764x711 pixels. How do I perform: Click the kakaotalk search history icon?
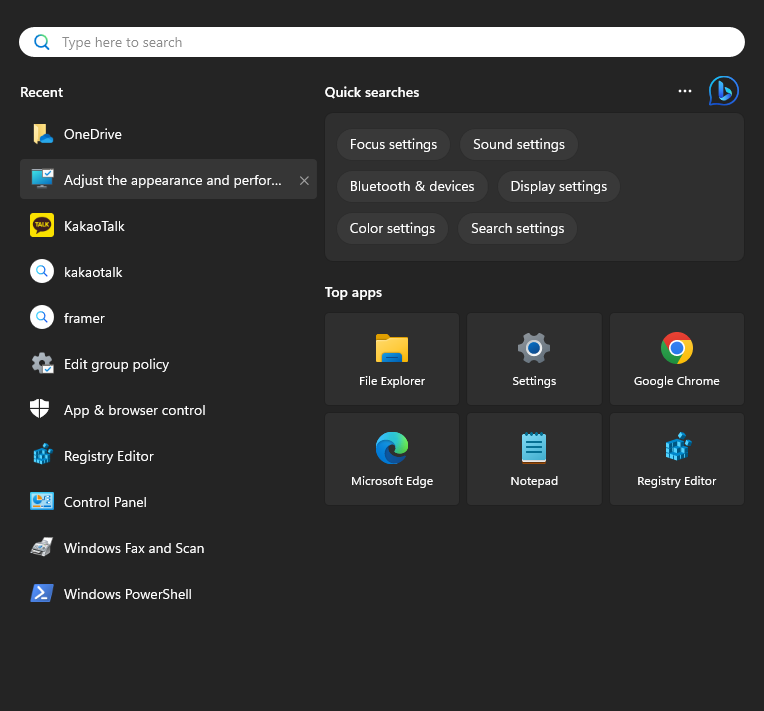coord(42,271)
